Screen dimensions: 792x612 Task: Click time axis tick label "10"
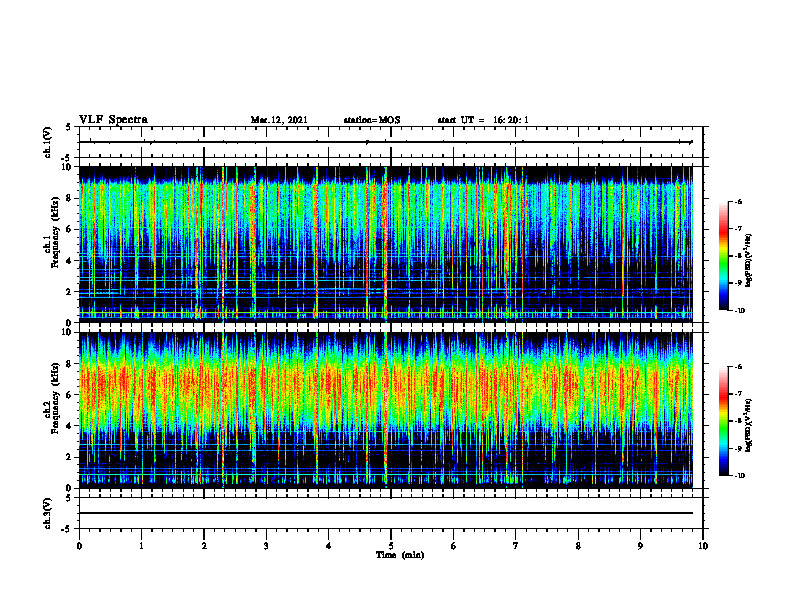[703, 546]
